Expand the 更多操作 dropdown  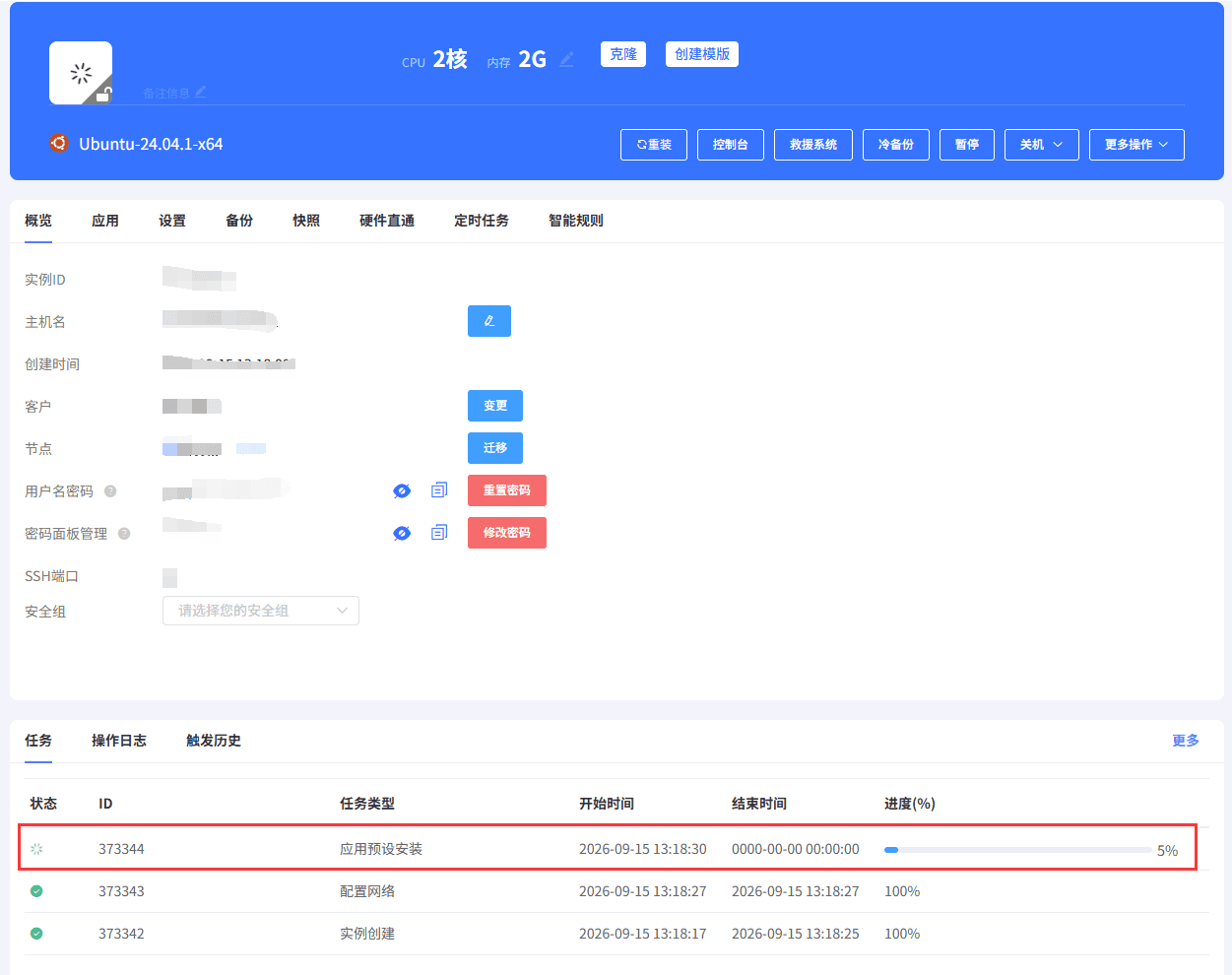1136,145
